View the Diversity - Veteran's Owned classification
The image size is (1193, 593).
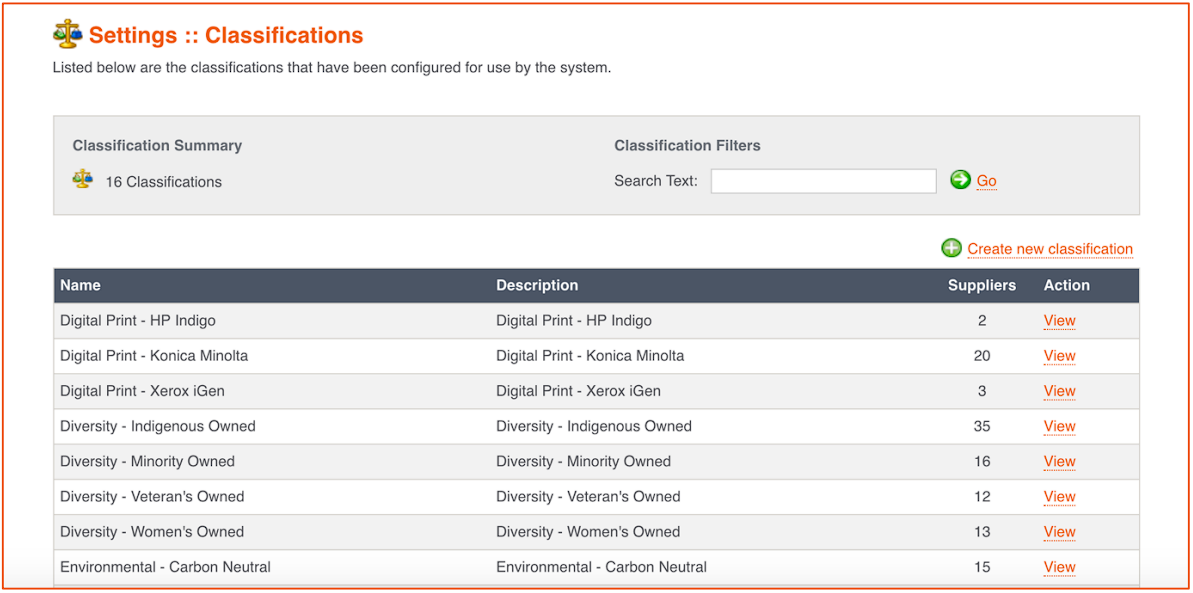1059,496
